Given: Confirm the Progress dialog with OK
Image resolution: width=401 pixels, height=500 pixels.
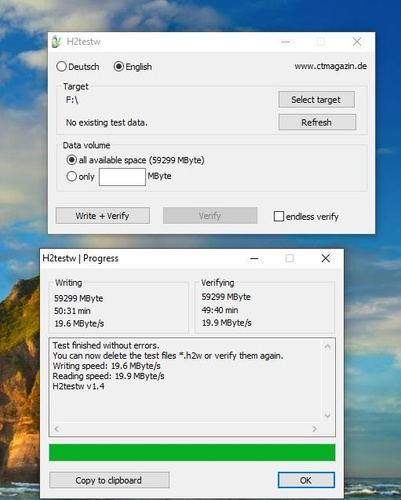Looking at the screenshot, I should [306, 480].
